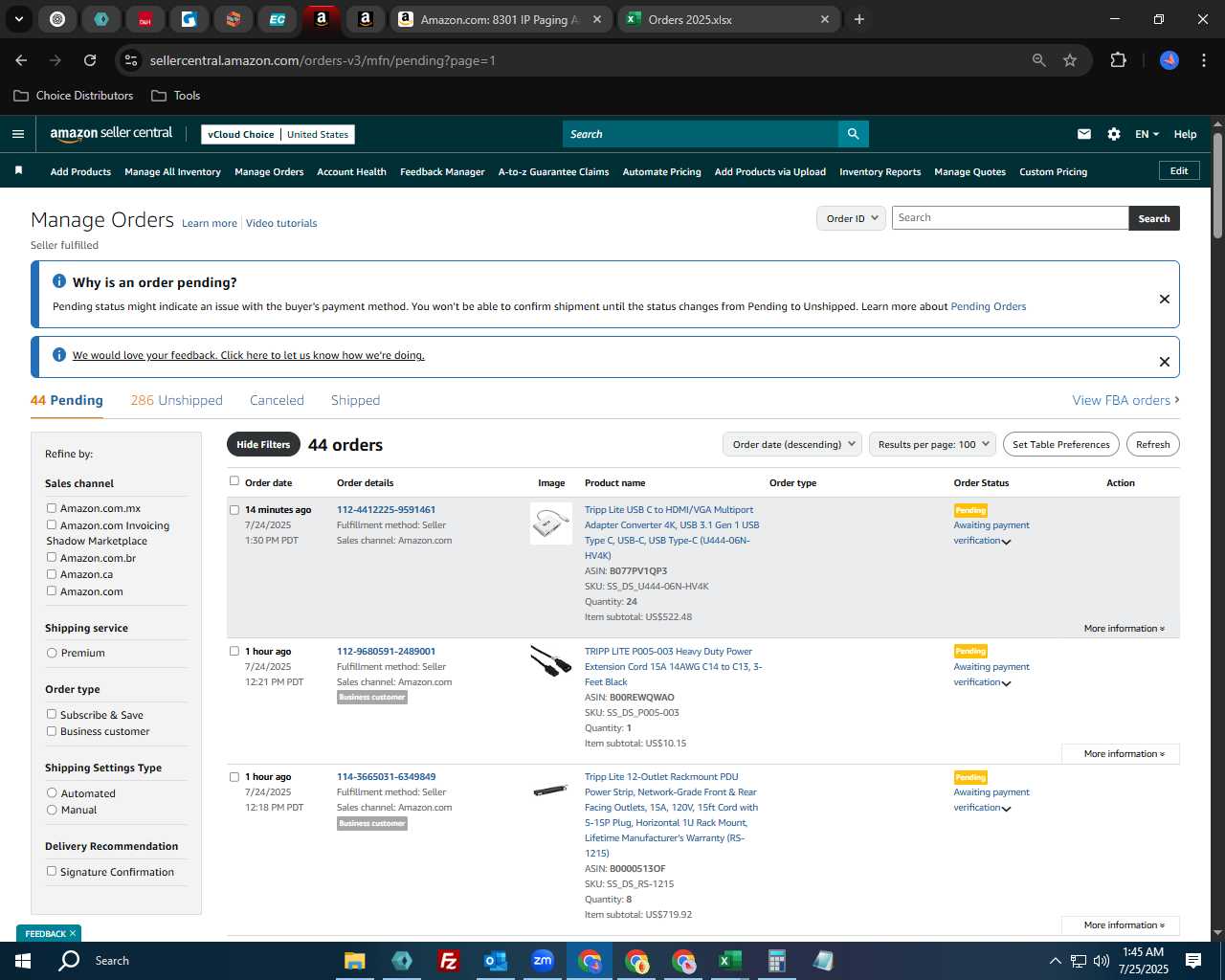Dismiss the feedback request banner
1225x980 pixels.
[x=1165, y=362]
